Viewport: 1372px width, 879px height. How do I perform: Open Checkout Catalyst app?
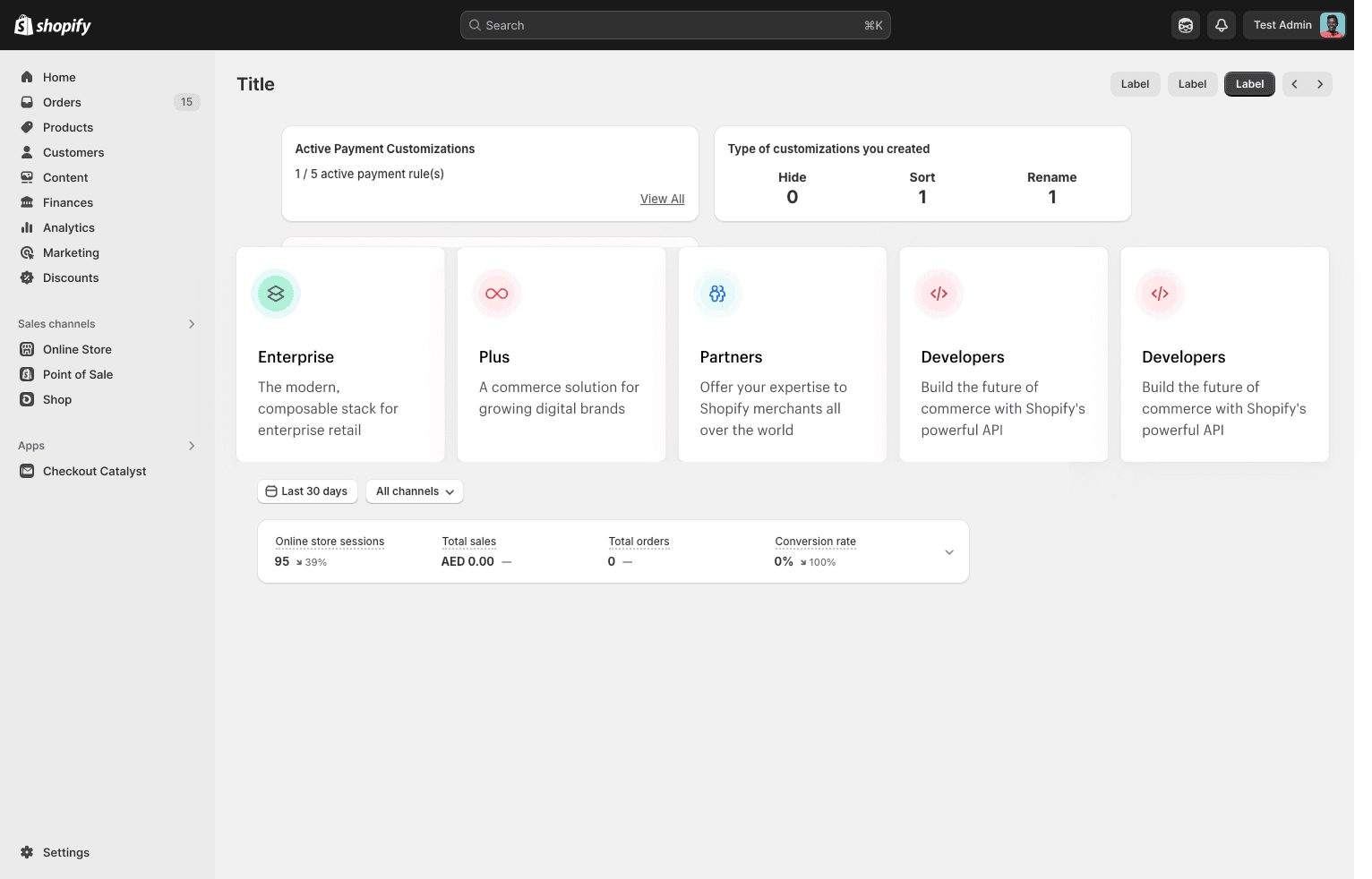click(94, 471)
